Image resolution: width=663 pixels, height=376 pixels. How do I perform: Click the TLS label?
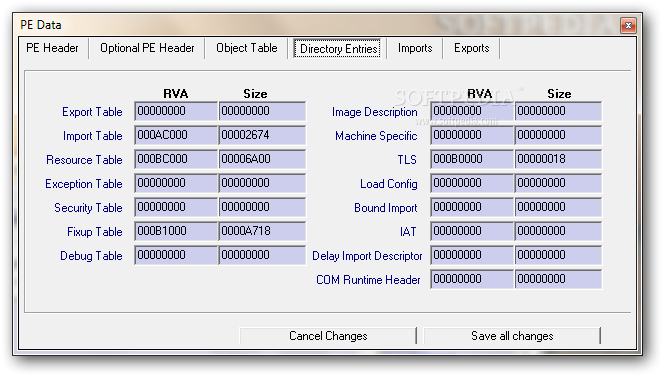[x=407, y=160]
